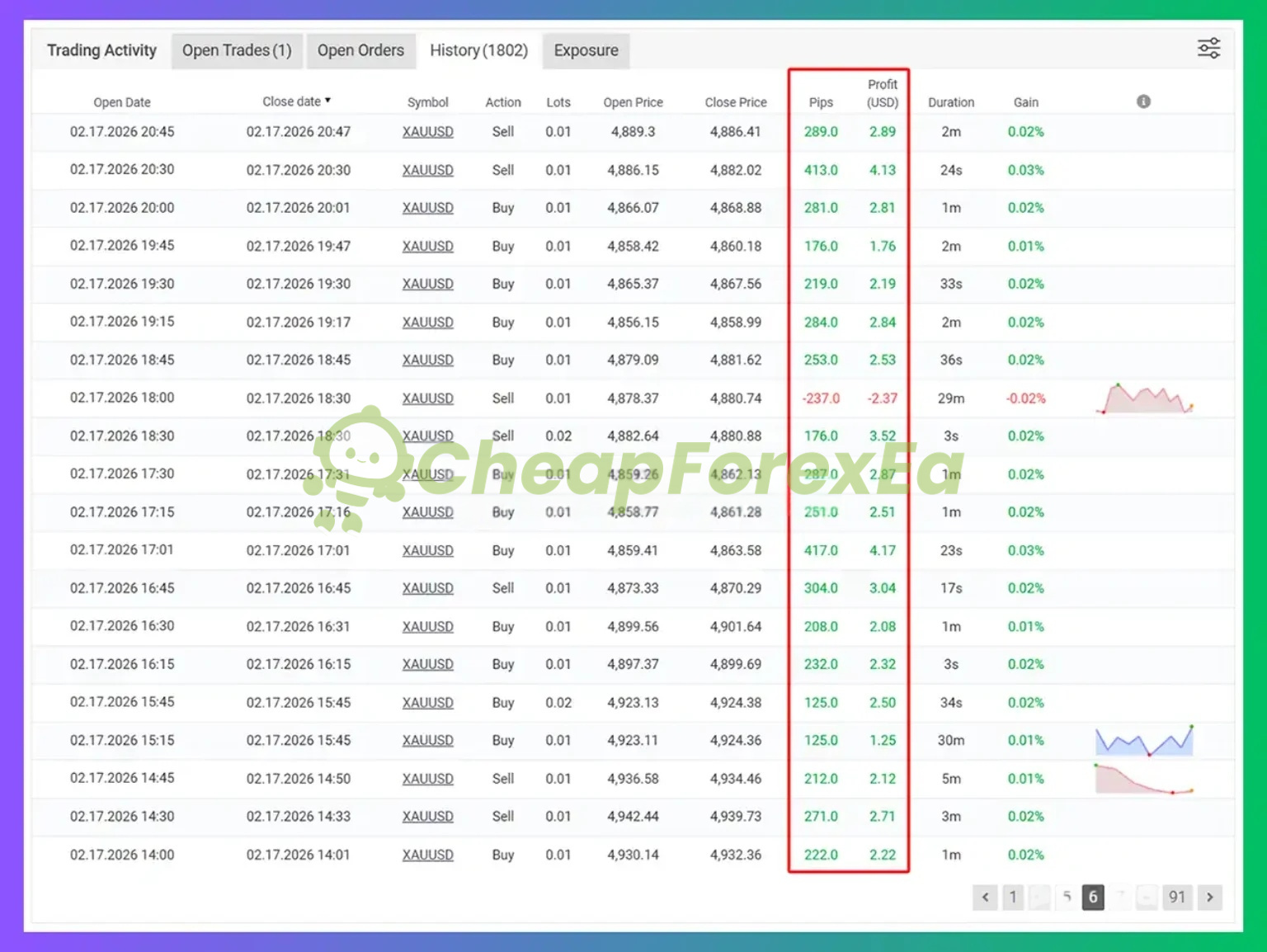Select the 5m duration cell

(951, 779)
